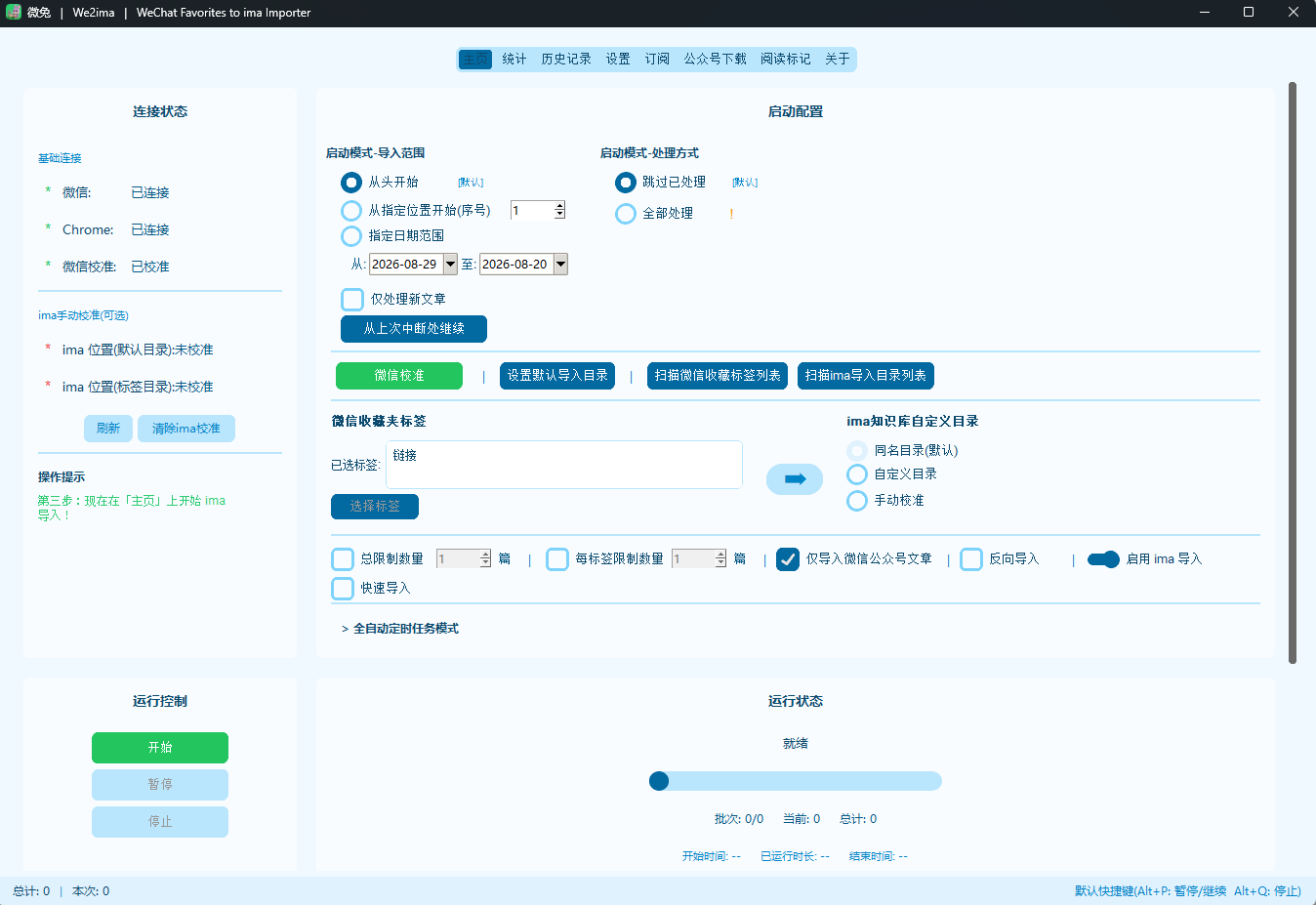The width and height of the screenshot is (1316, 905).
Task: Increase the start sequence number spinner
Action: 559,206
